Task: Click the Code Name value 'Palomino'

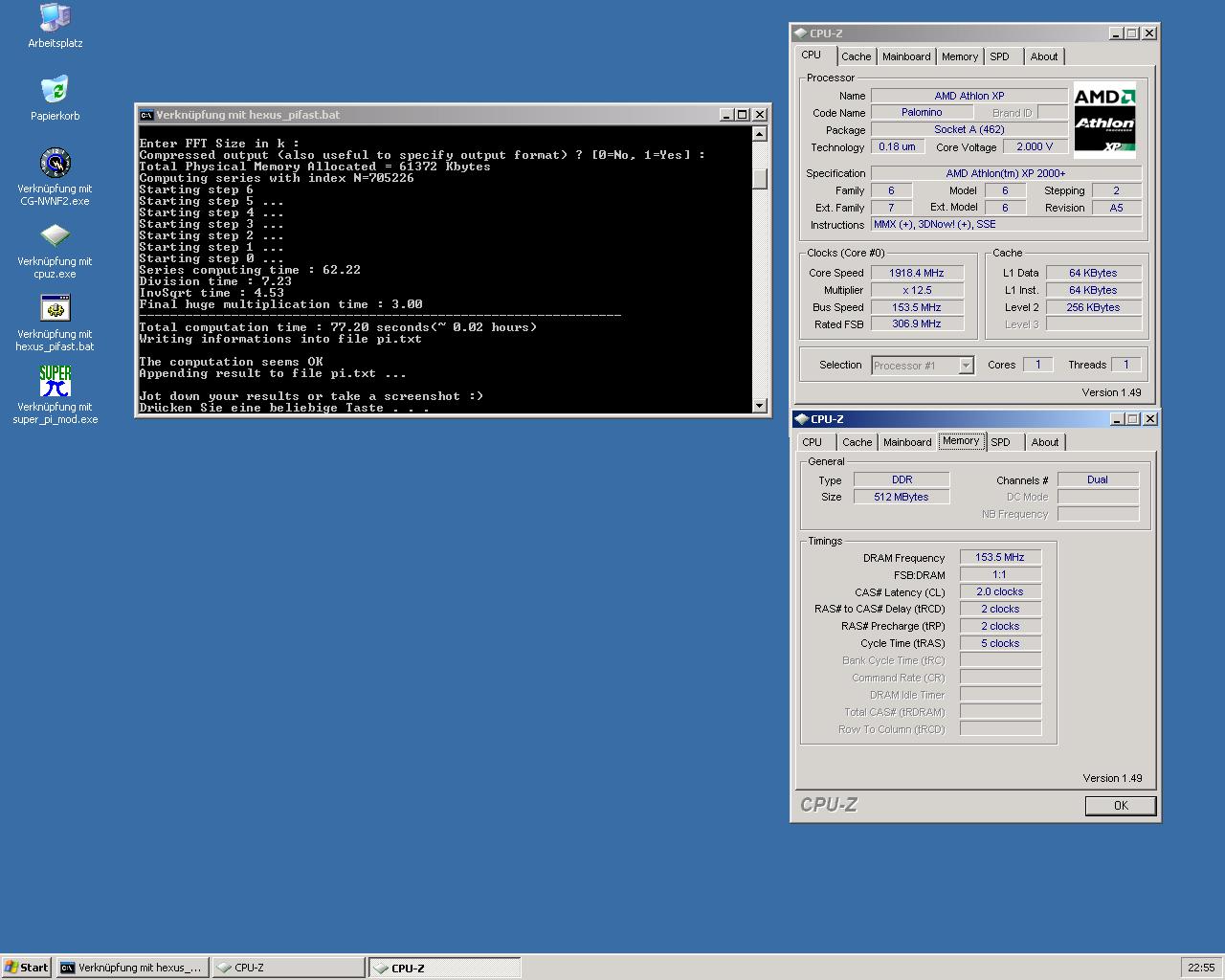Action: (922, 113)
